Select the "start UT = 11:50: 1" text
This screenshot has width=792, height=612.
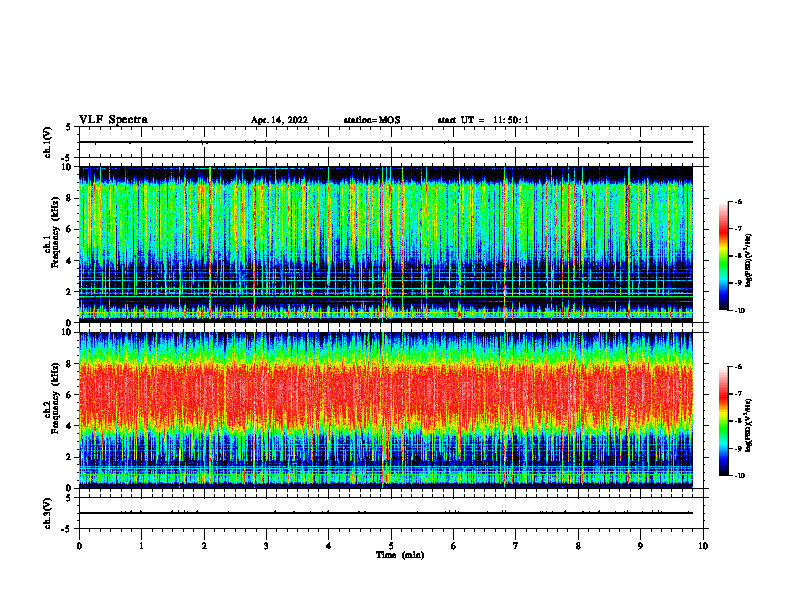(x=483, y=120)
